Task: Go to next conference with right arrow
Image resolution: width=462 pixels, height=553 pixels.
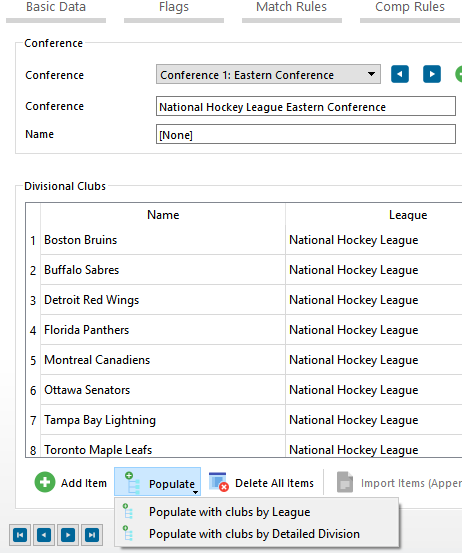Action: click(432, 74)
